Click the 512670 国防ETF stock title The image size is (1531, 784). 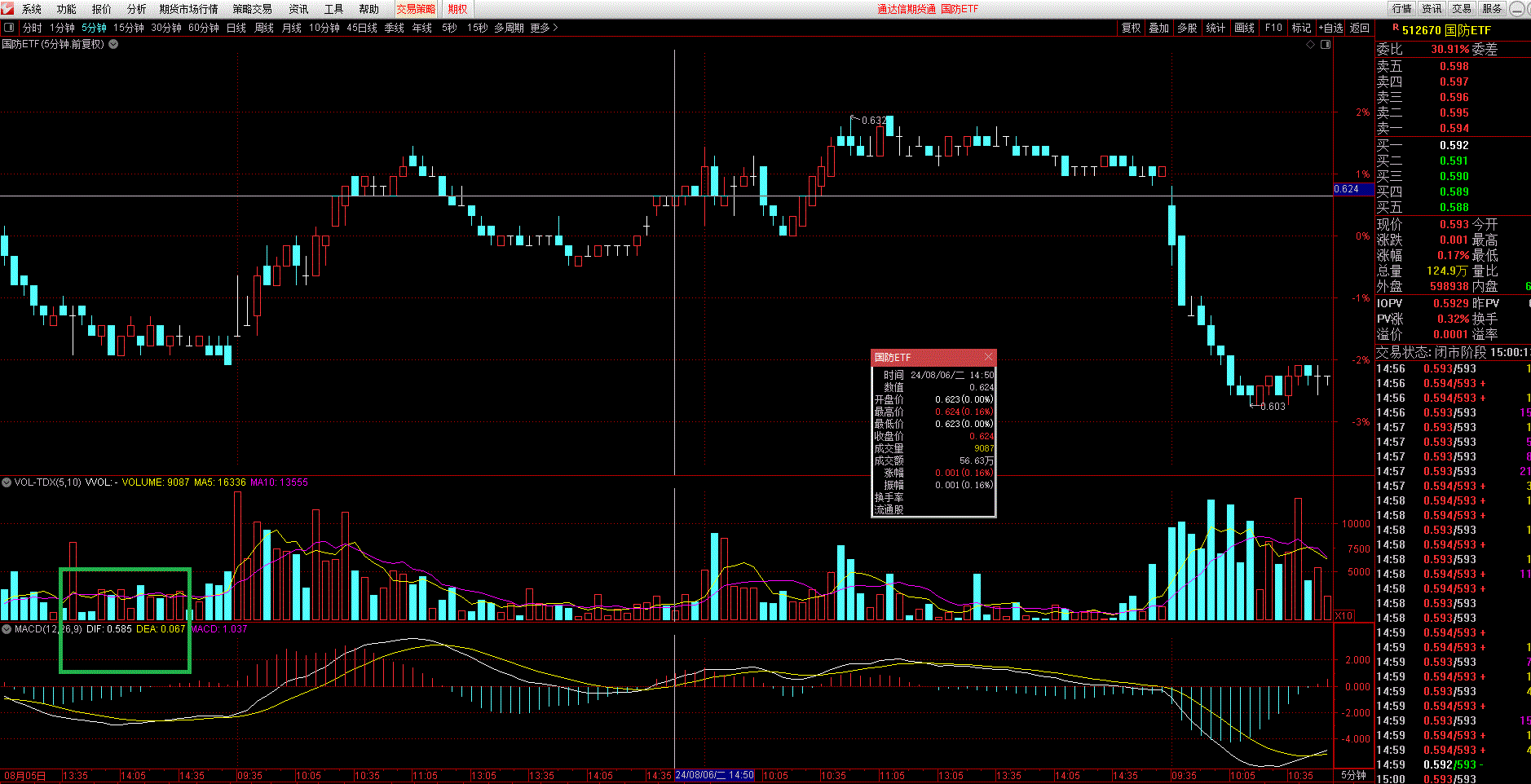click(1446, 30)
